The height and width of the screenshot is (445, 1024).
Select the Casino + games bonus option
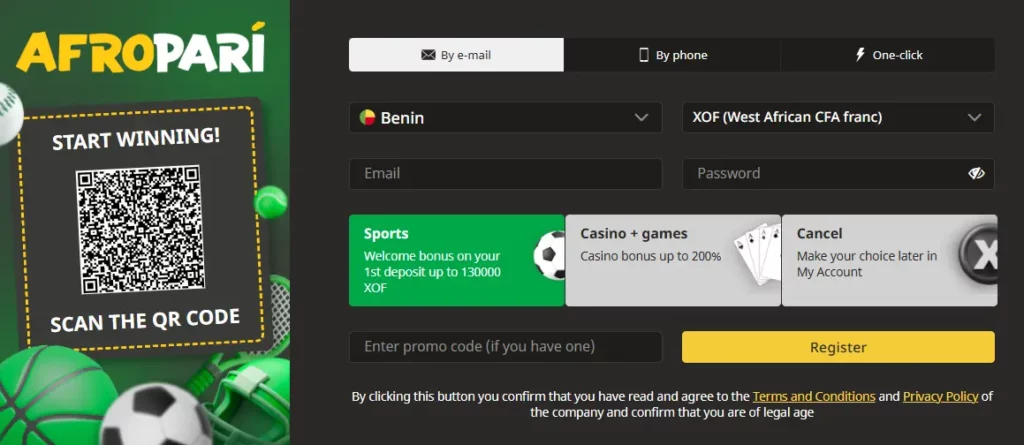click(x=673, y=260)
